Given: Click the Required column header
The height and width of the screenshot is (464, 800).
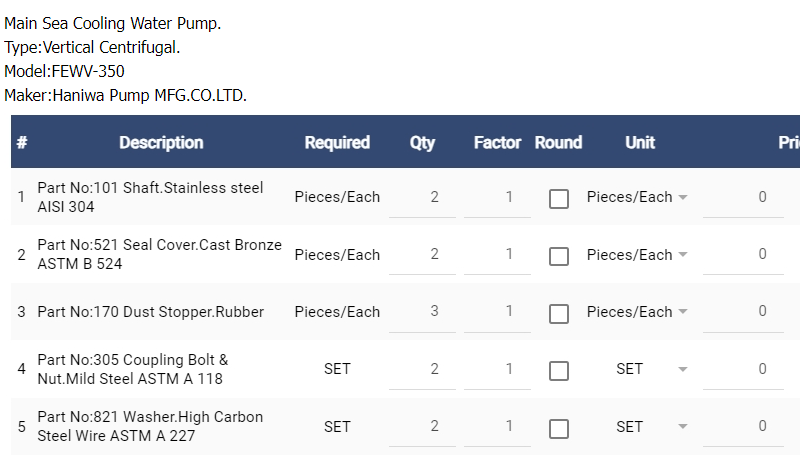Looking at the screenshot, I should 337,143.
